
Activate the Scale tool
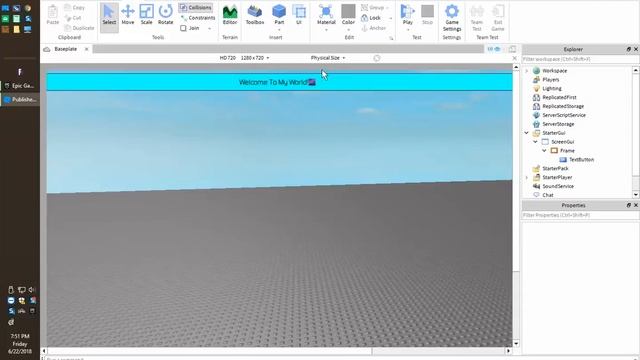[147, 16]
